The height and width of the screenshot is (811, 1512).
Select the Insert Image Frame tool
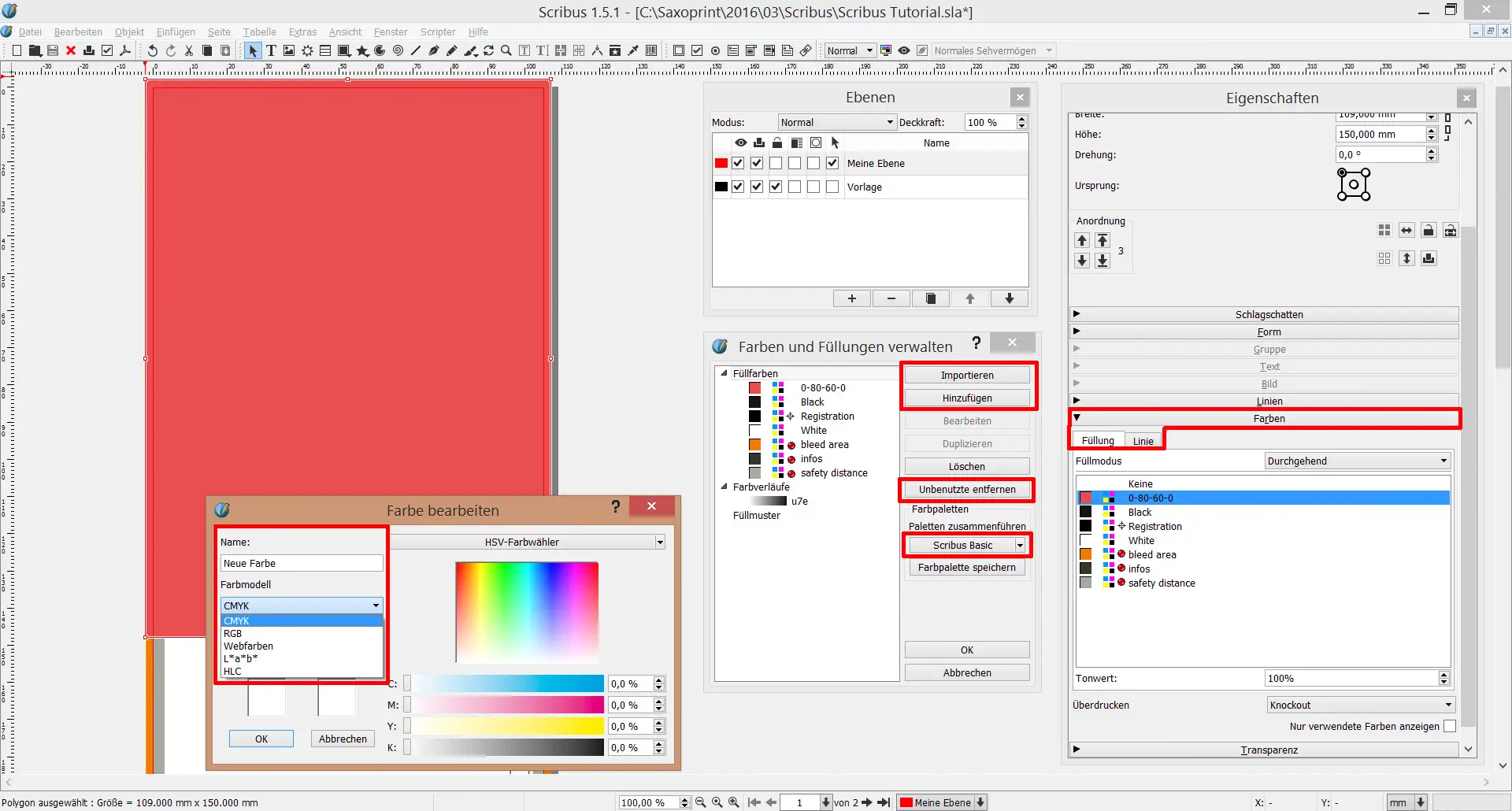288,50
